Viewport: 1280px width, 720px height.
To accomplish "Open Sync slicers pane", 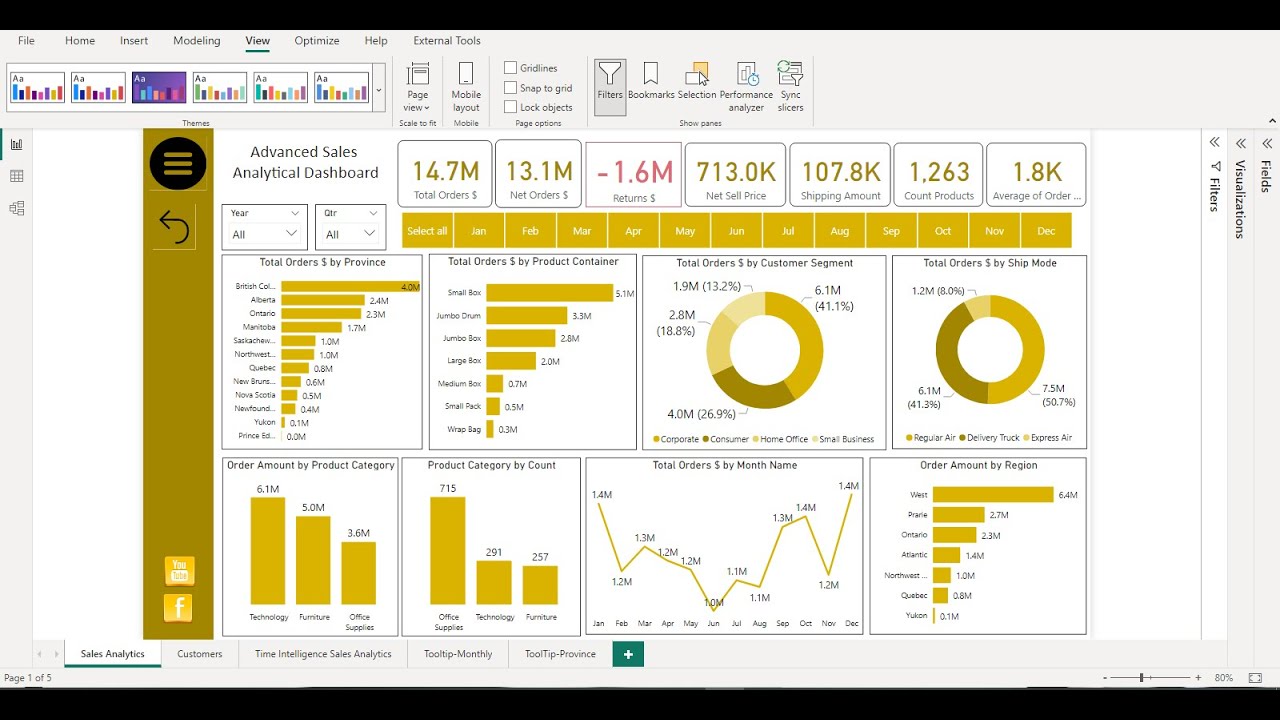I will point(790,88).
